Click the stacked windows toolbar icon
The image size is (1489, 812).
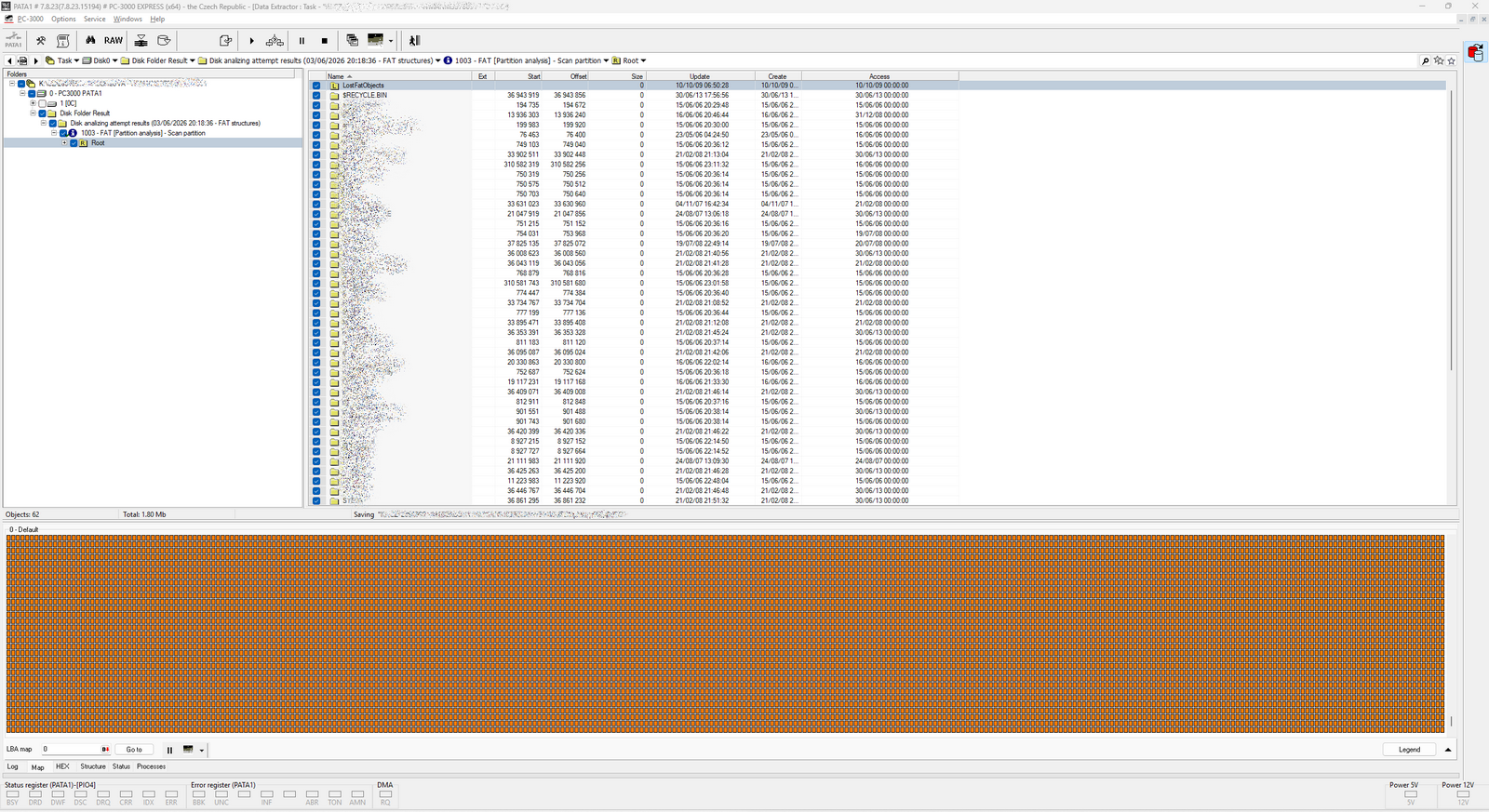tap(352, 40)
